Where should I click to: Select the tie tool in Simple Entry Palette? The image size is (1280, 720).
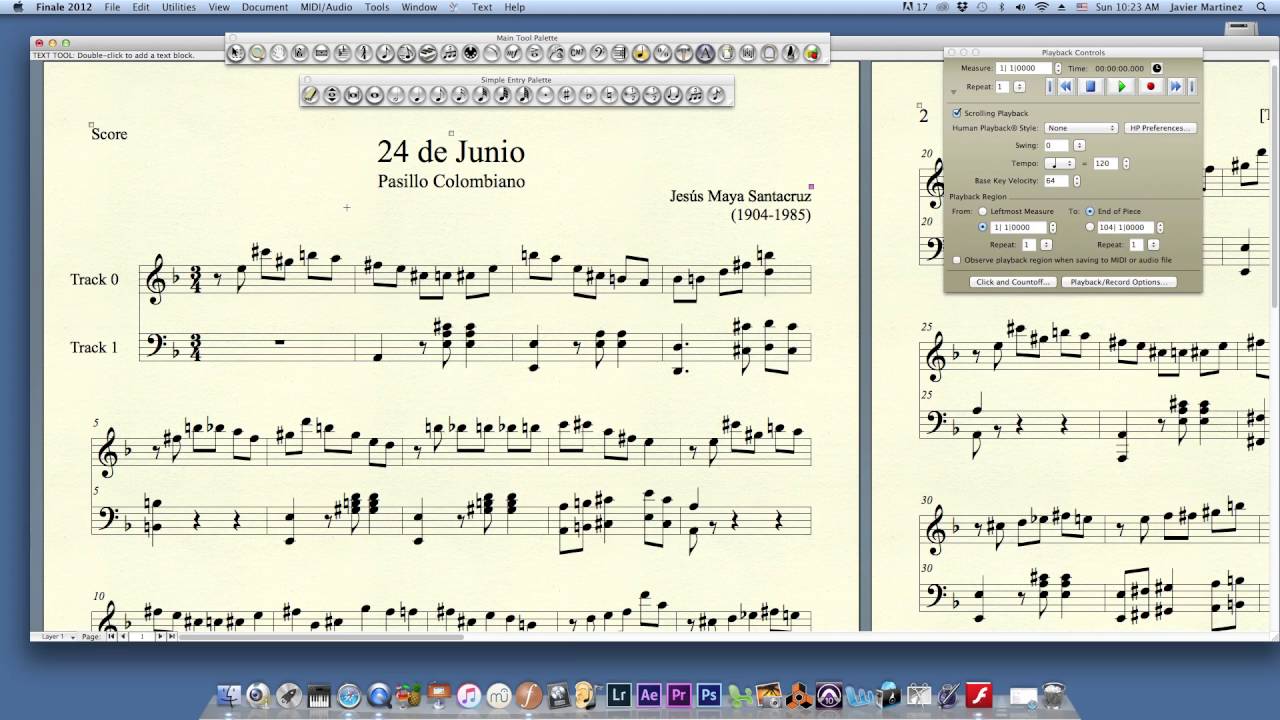[673, 94]
